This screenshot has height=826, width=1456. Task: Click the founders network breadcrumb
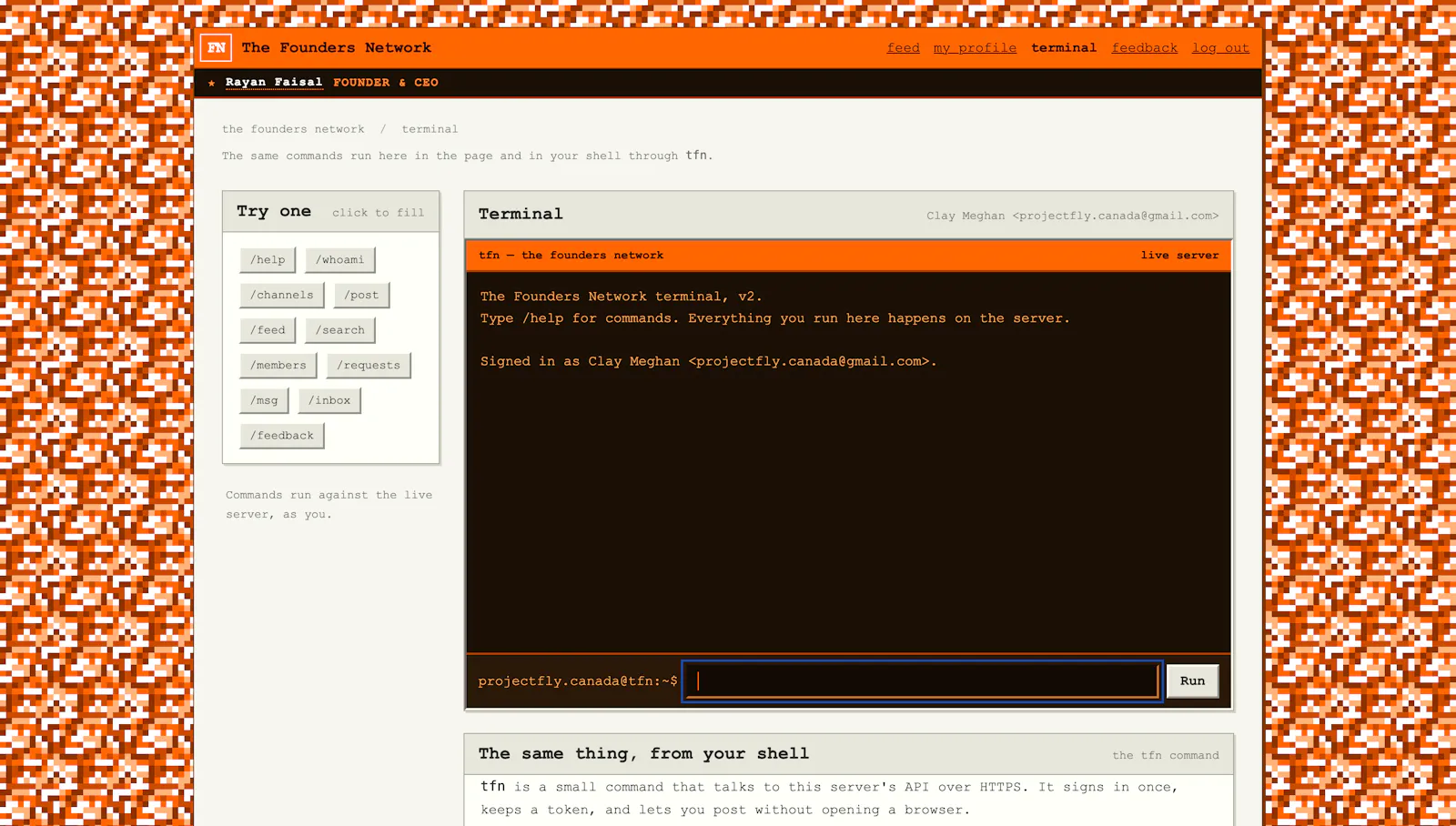click(293, 129)
